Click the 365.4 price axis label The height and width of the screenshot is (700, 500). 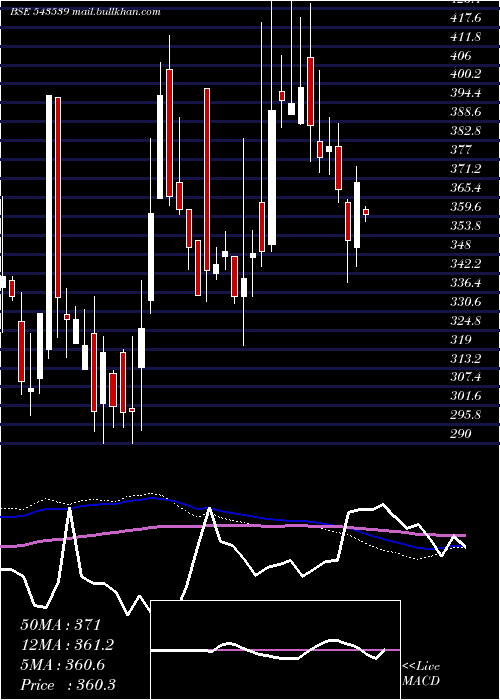pyautogui.click(x=466, y=188)
